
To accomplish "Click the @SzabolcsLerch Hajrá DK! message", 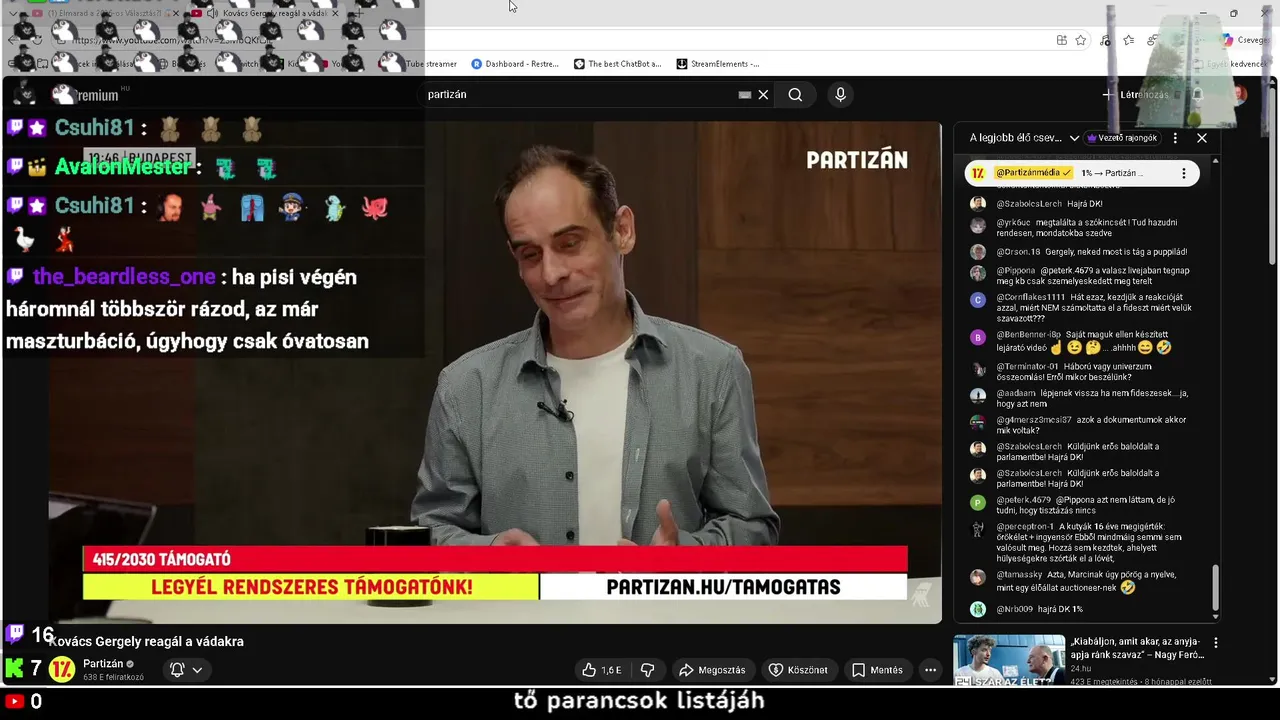I will coord(1050,204).
